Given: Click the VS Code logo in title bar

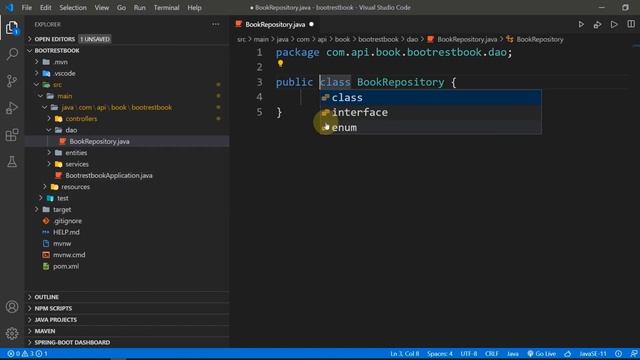Looking at the screenshot, I should coord(9,7).
